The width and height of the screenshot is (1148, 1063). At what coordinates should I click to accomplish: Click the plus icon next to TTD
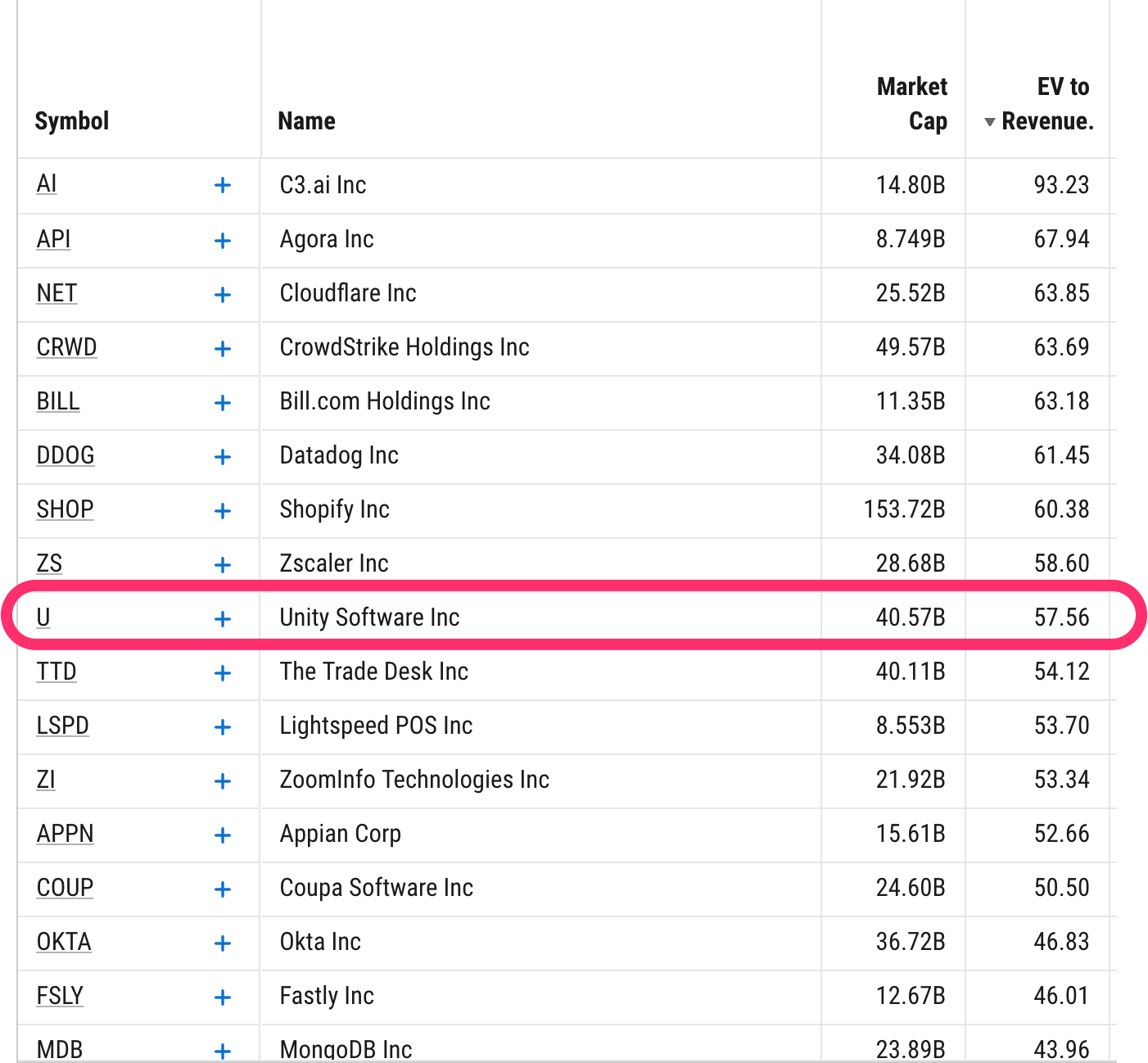[x=222, y=673]
